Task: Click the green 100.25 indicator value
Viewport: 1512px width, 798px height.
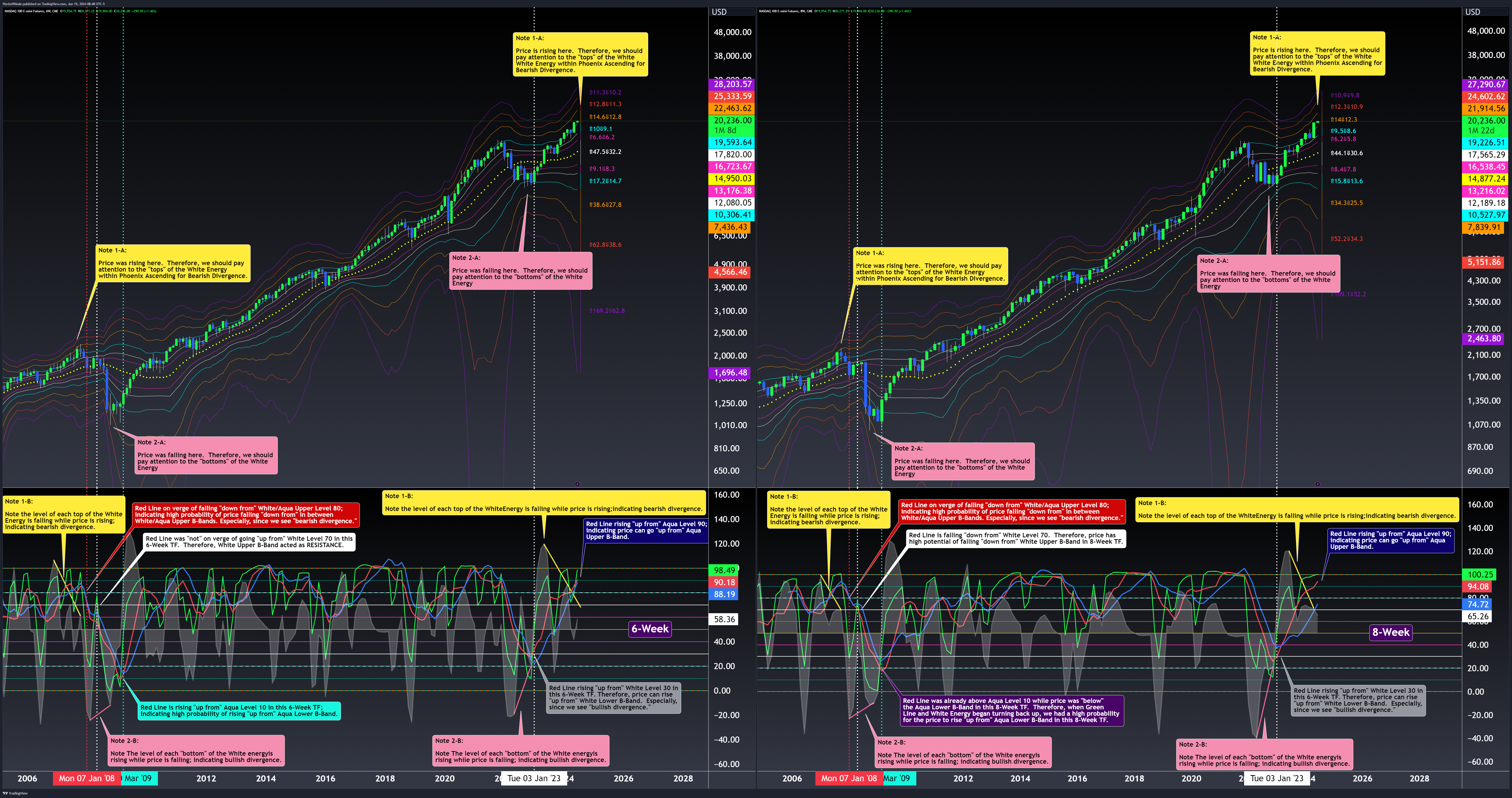Action: (1480, 574)
